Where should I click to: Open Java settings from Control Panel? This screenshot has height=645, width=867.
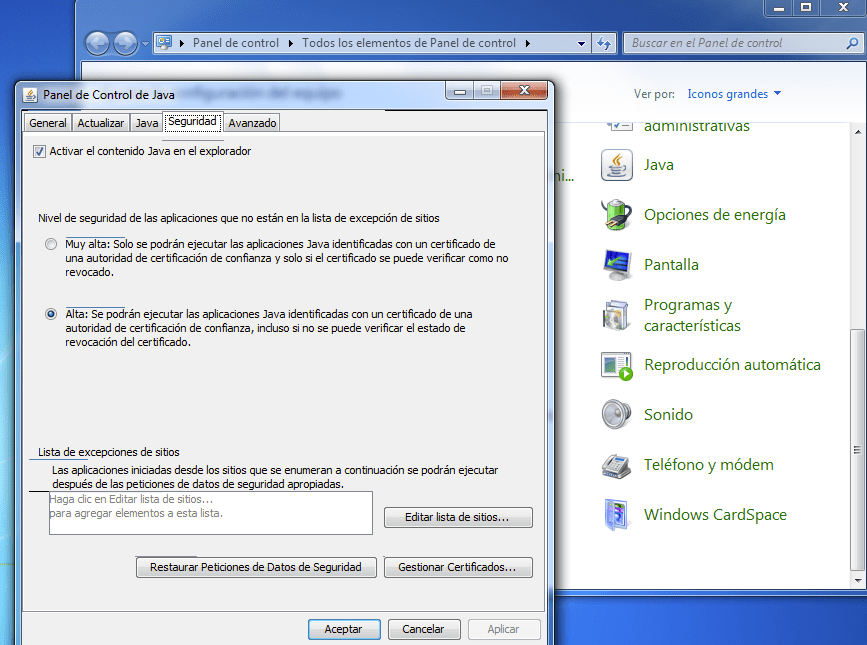(659, 165)
